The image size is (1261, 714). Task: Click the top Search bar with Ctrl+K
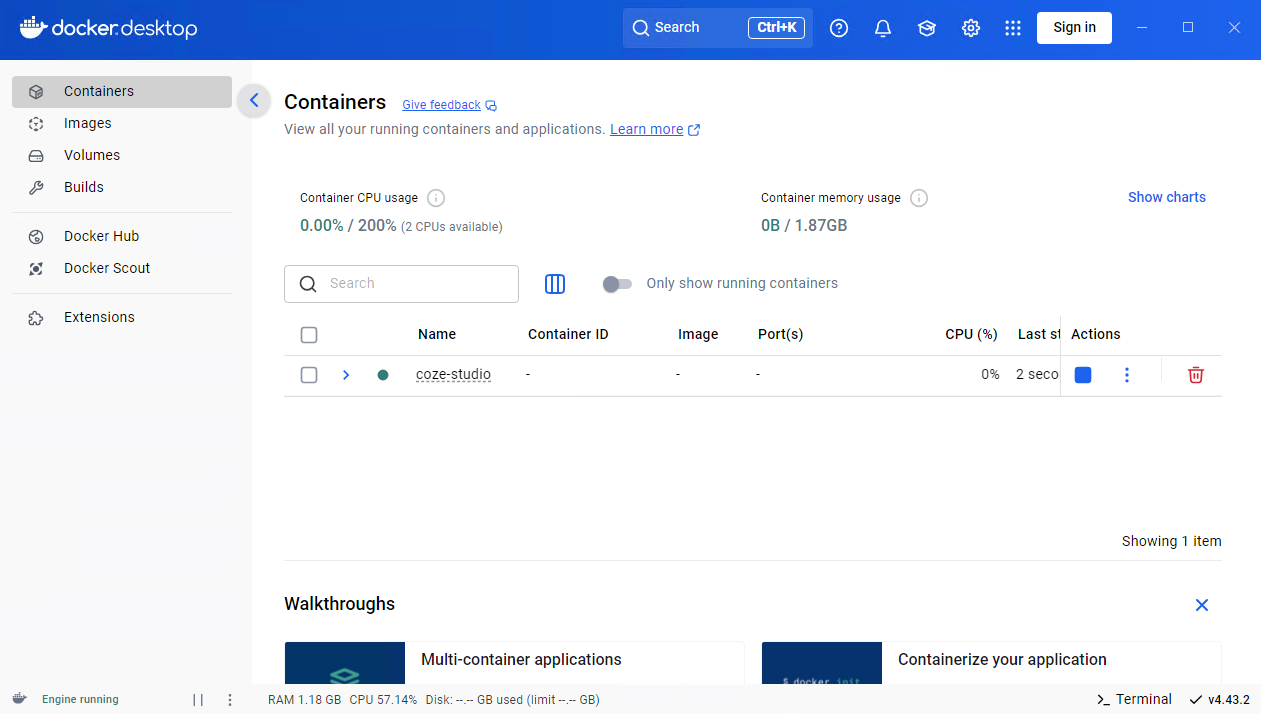(718, 28)
